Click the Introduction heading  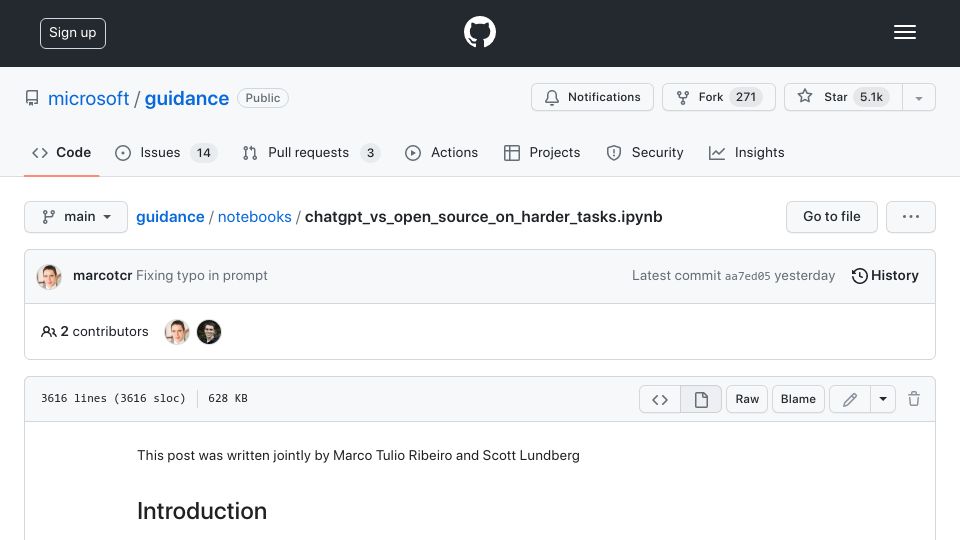click(202, 511)
